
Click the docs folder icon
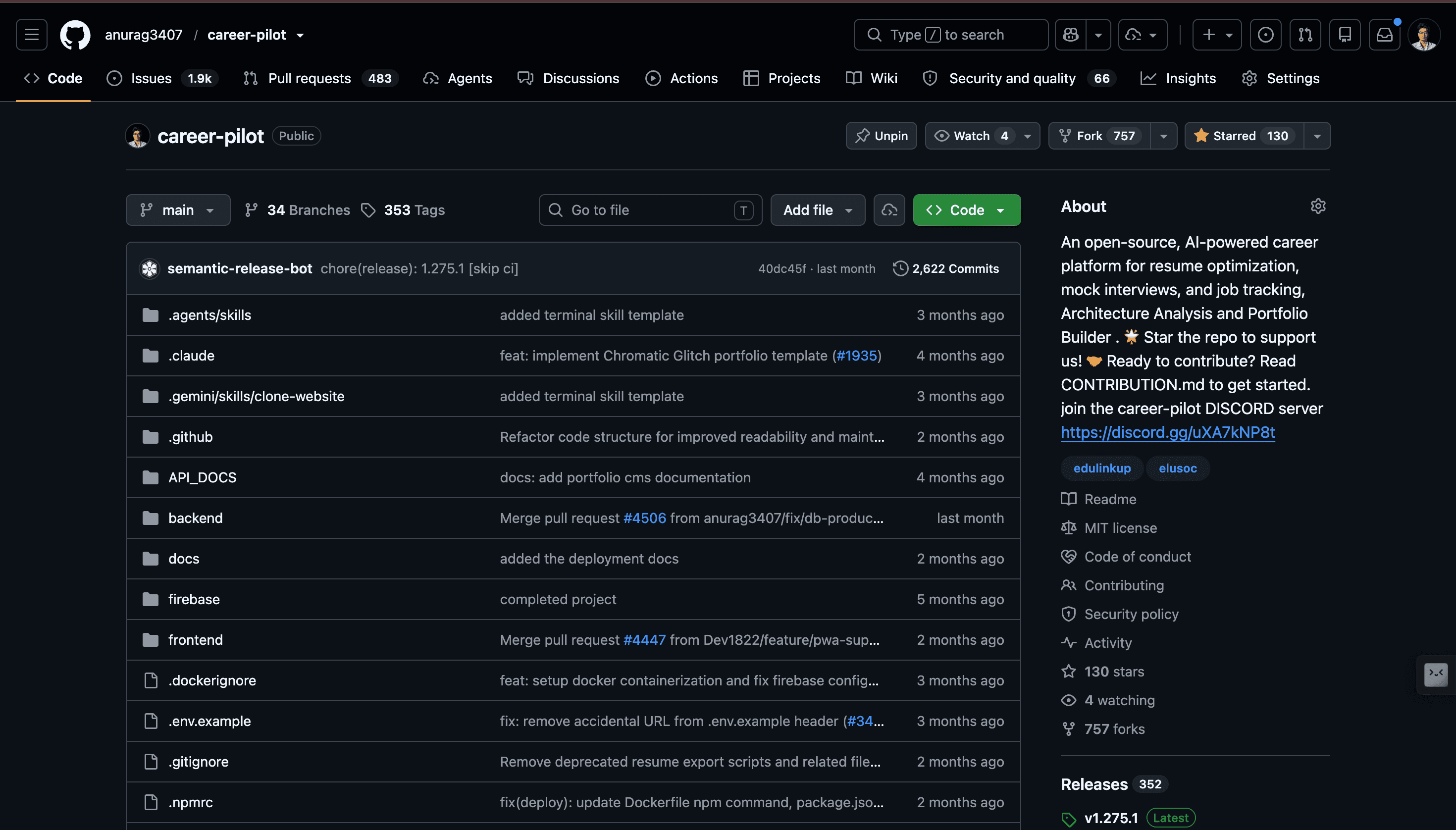click(x=151, y=559)
